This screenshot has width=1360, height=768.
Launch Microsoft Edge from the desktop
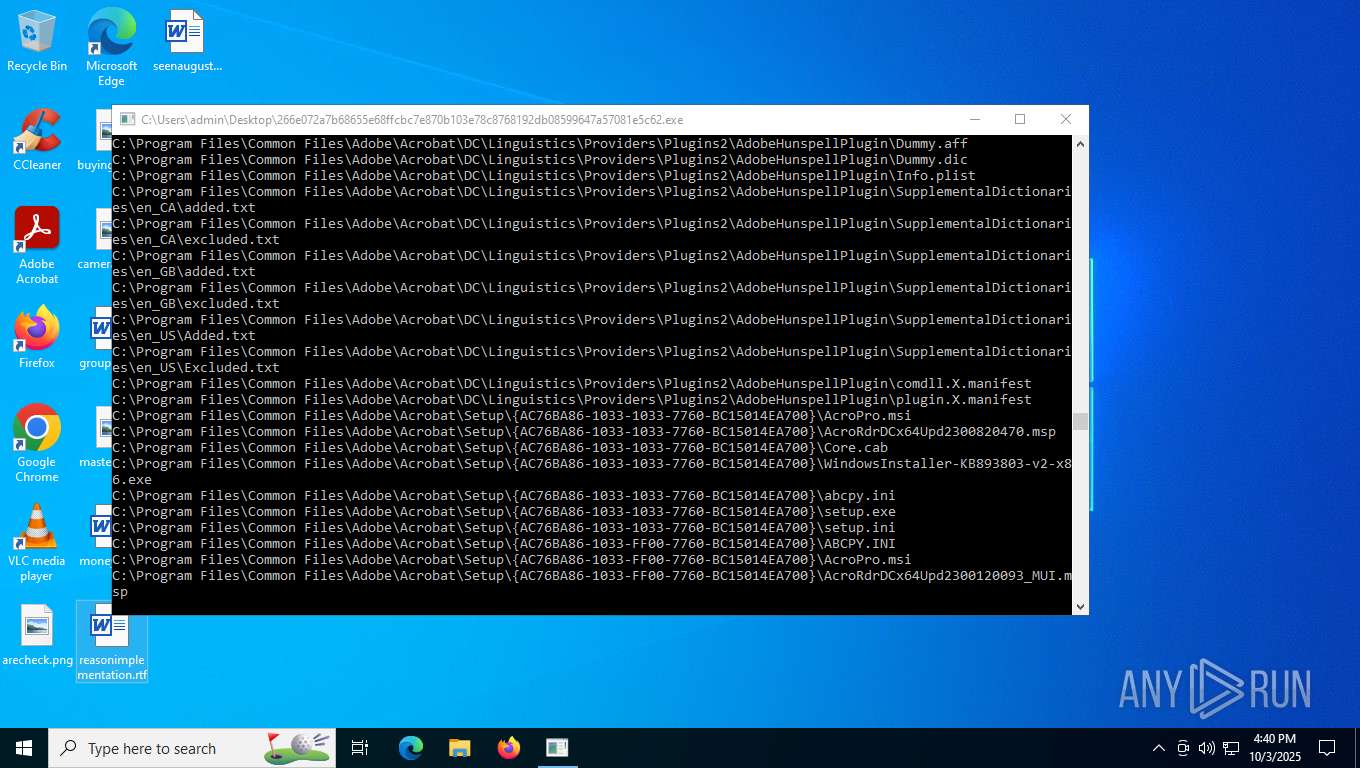tap(111, 47)
